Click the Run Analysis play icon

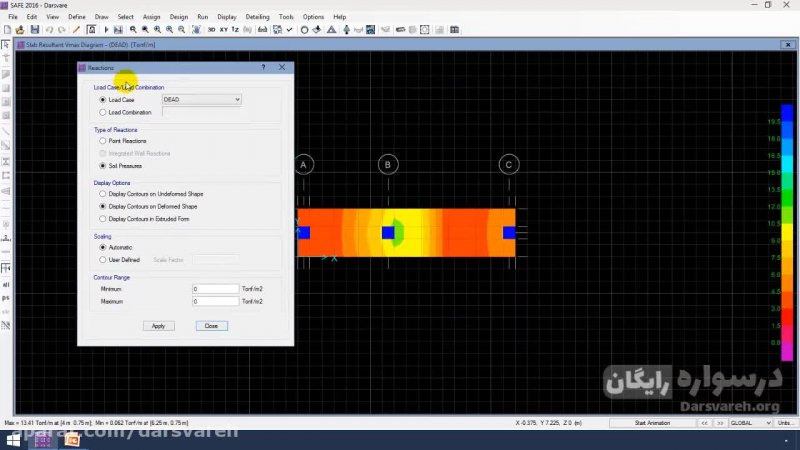tap(107, 30)
